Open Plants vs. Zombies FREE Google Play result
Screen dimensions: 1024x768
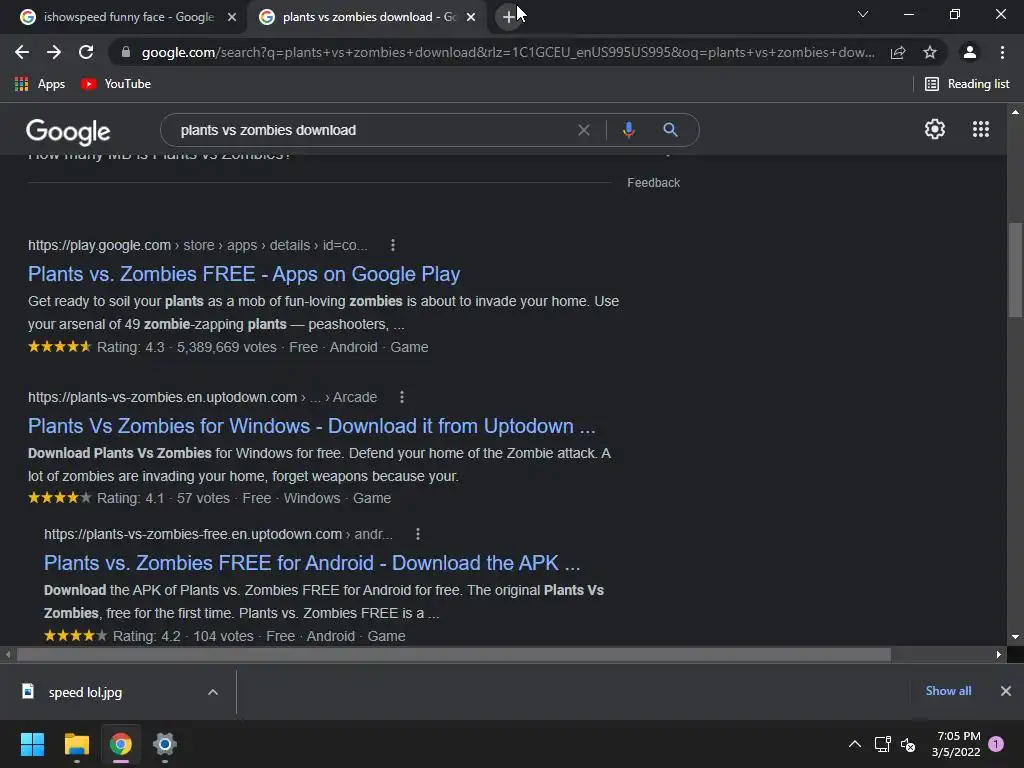(x=244, y=274)
